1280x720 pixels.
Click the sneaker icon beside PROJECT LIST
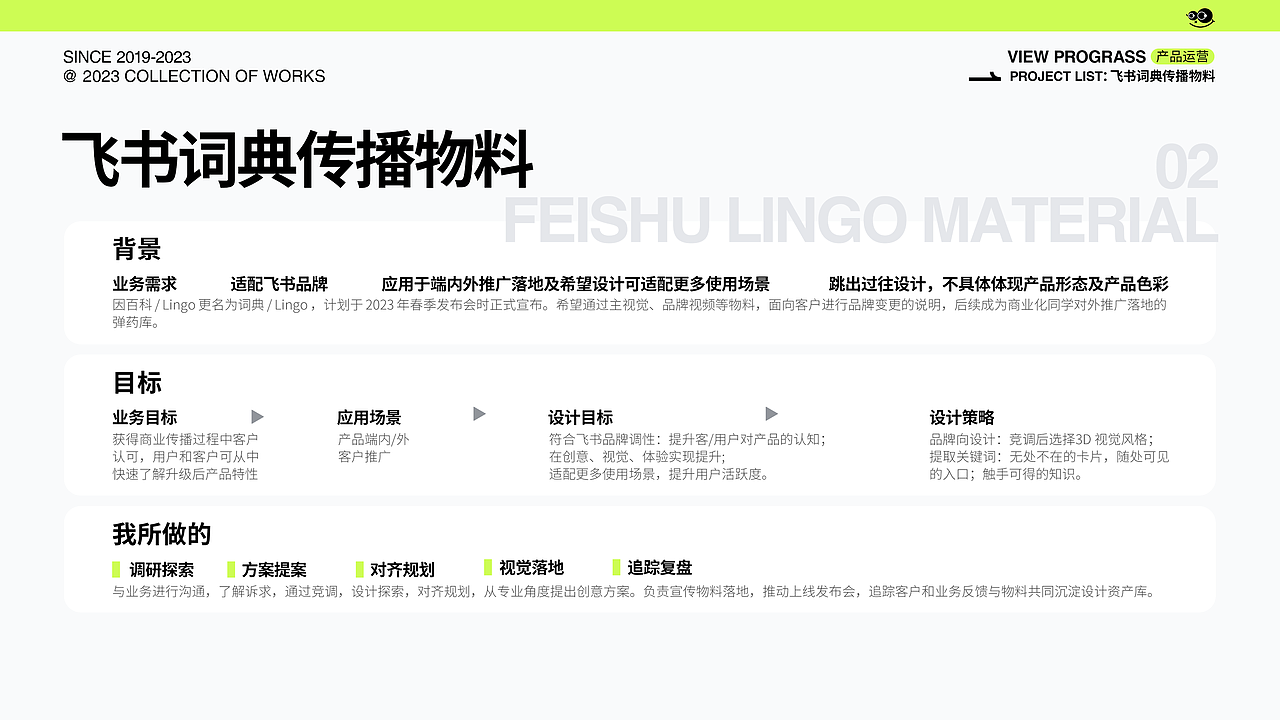[x=985, y=77]
